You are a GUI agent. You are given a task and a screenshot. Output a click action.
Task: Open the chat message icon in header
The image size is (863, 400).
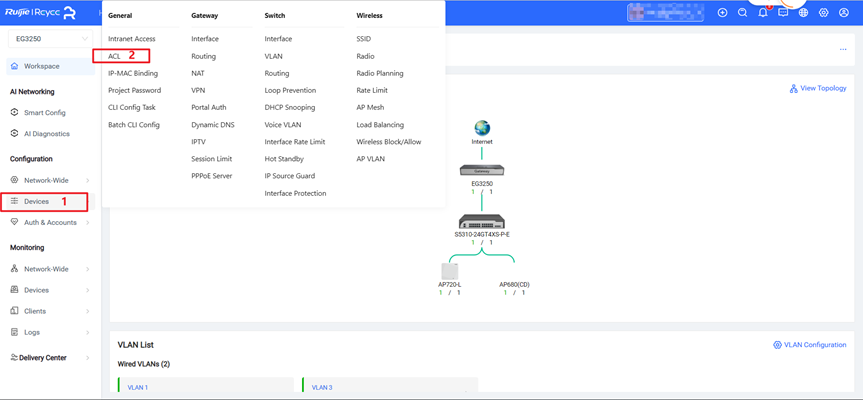pos(783,13)
